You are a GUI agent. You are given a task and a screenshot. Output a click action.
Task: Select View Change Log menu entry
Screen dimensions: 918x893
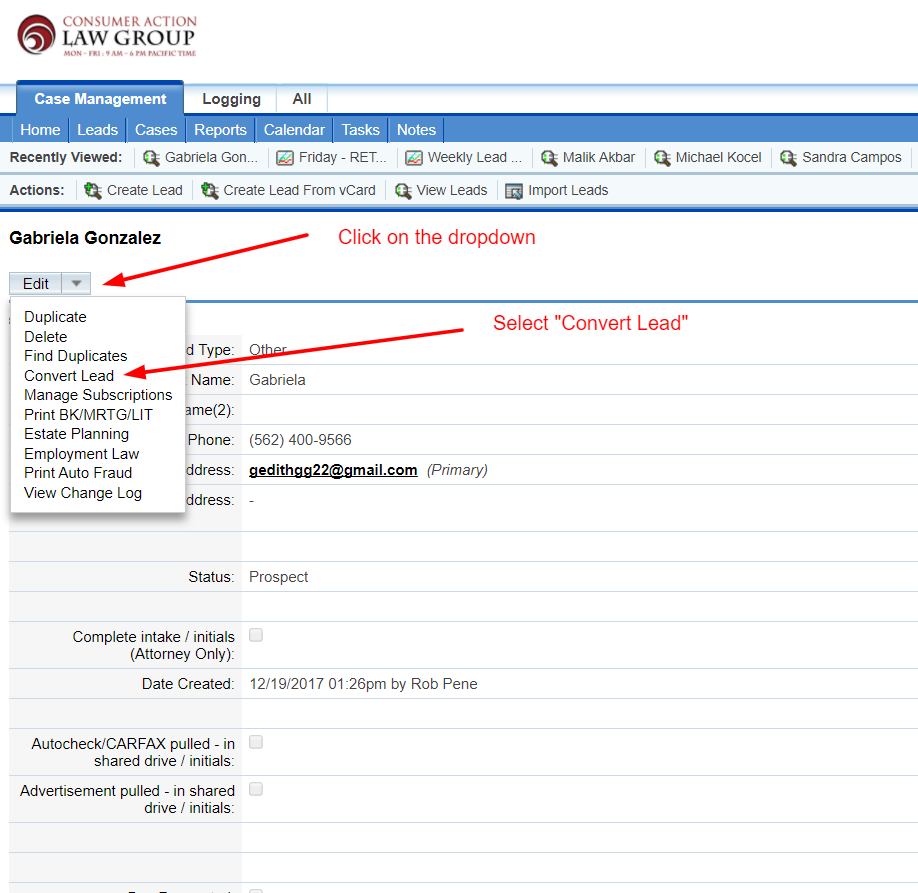point(83,493)
